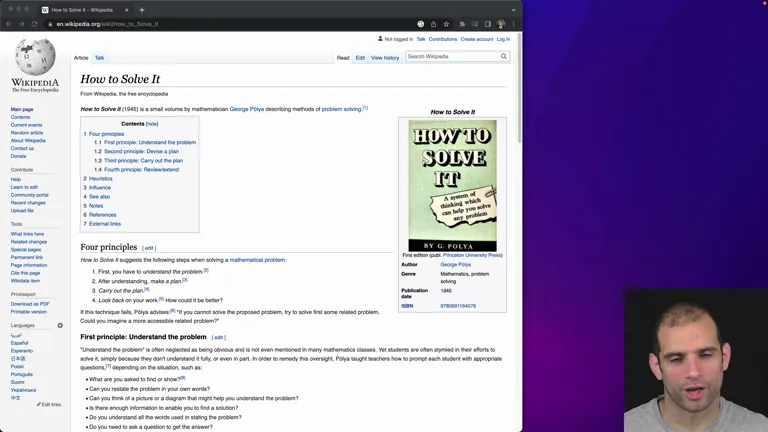Open Recent changes in sidebar
The image size is (768, 432).
28,203
